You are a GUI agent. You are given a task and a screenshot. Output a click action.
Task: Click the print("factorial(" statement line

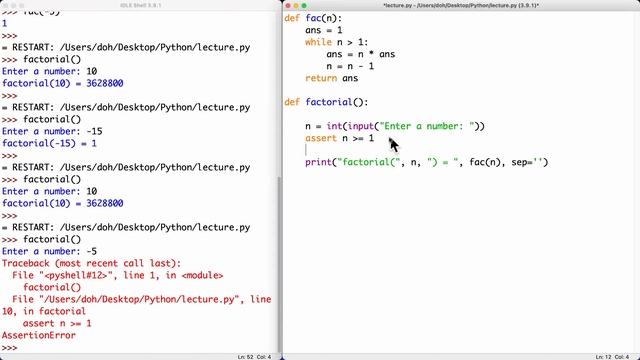pos(427,162)
